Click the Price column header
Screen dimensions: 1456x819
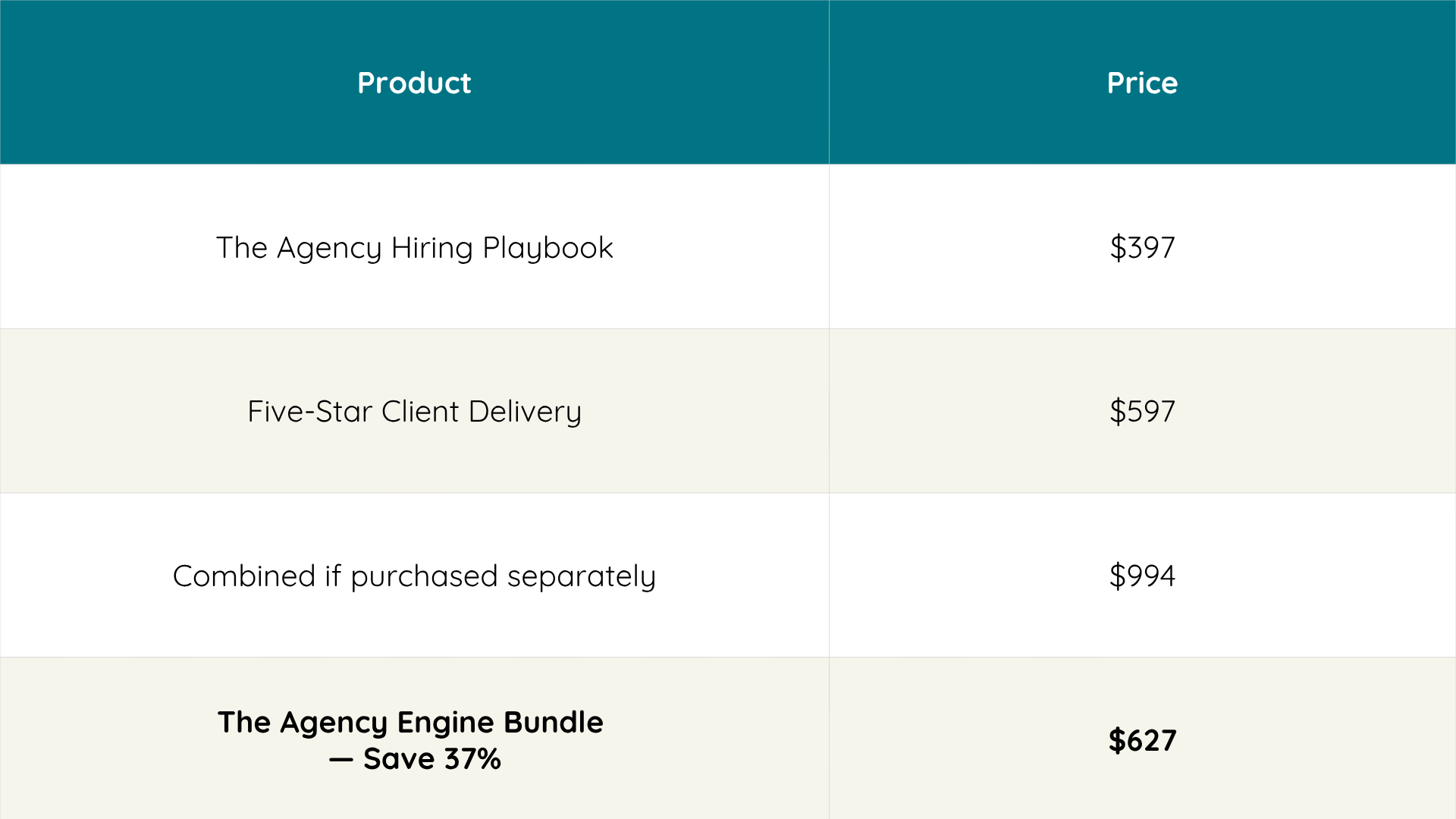click(1142, 83)
